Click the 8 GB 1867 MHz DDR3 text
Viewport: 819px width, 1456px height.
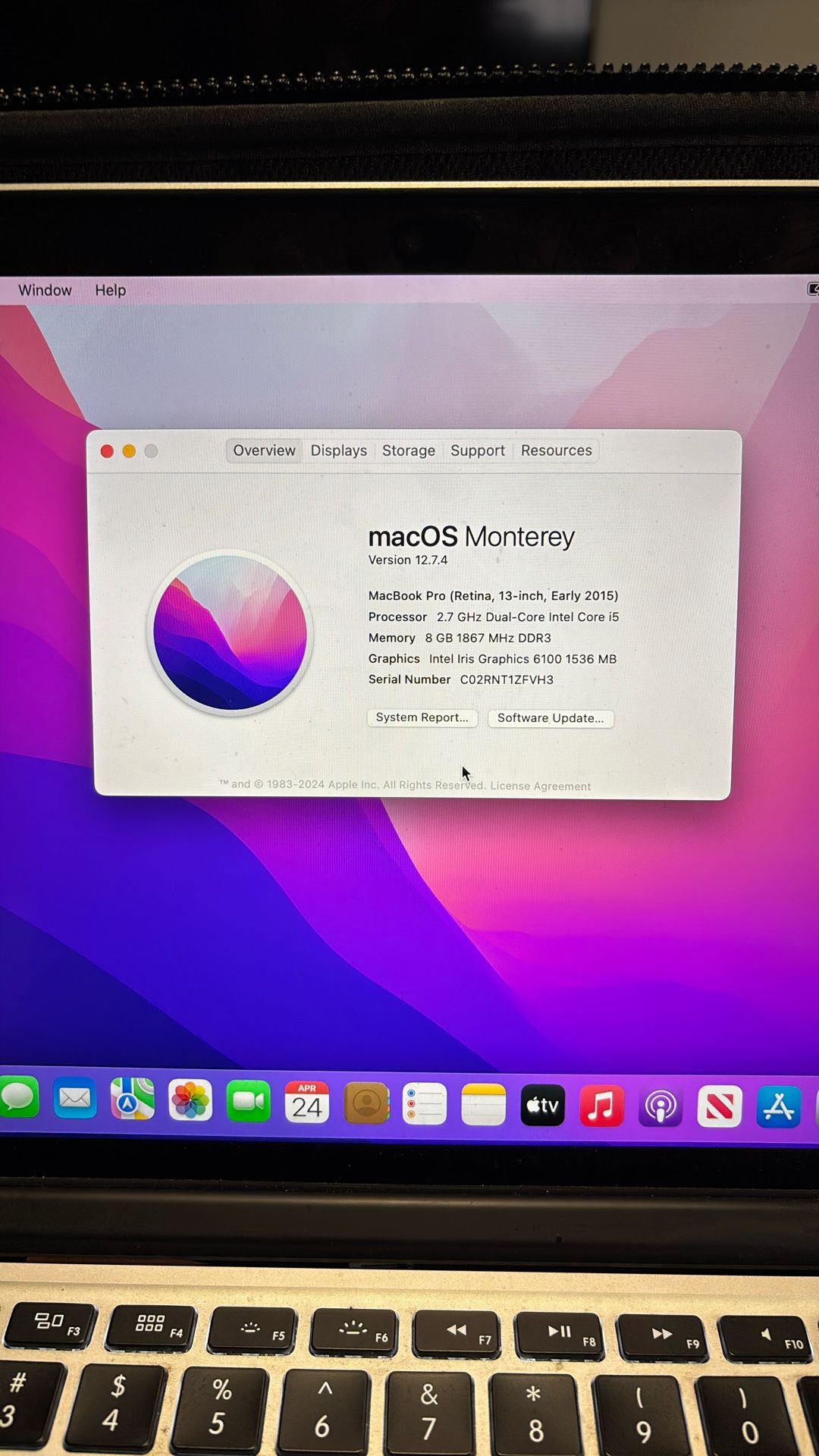point(488,639)
